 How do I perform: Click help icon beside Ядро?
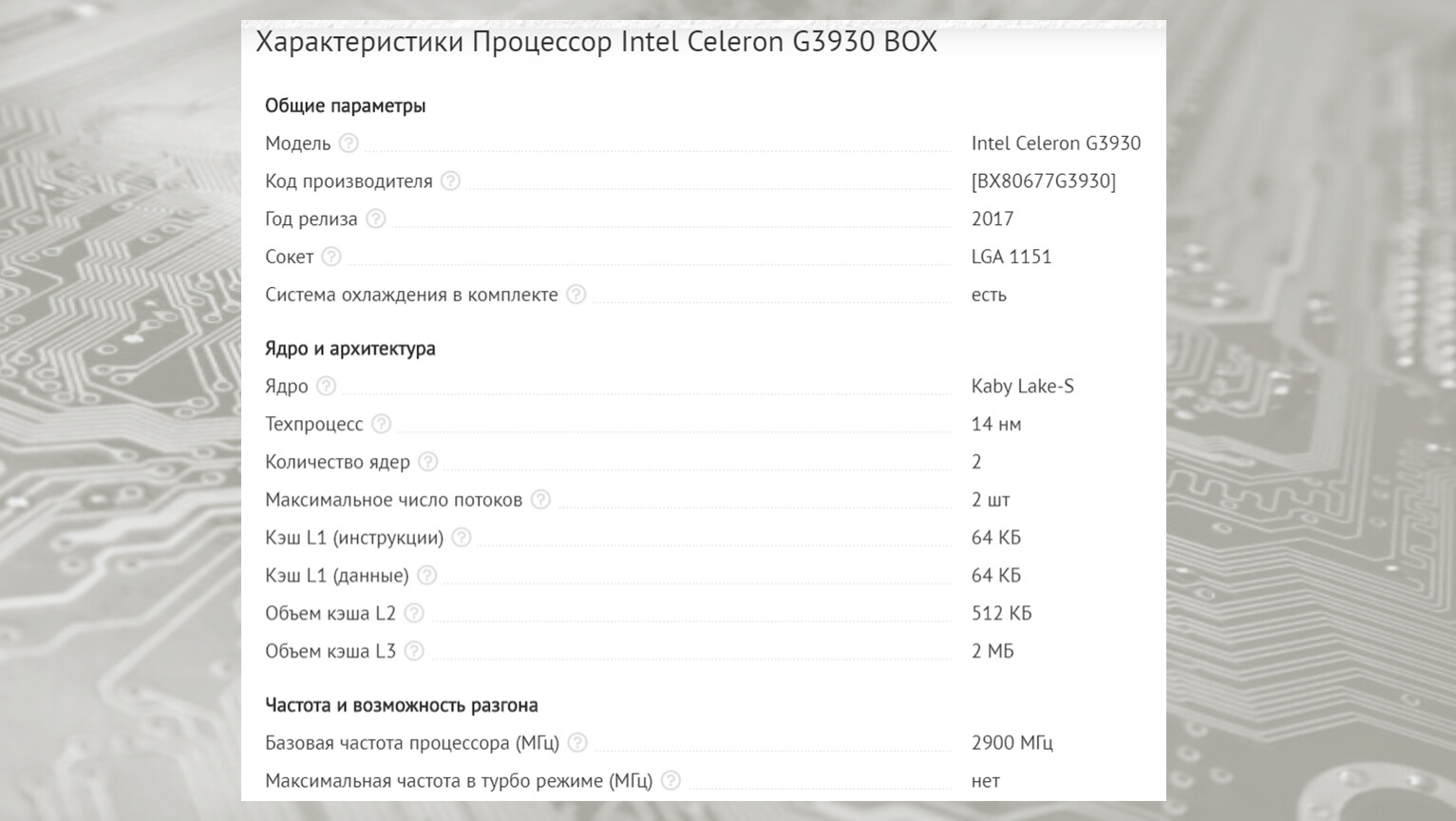pos(326,386)
